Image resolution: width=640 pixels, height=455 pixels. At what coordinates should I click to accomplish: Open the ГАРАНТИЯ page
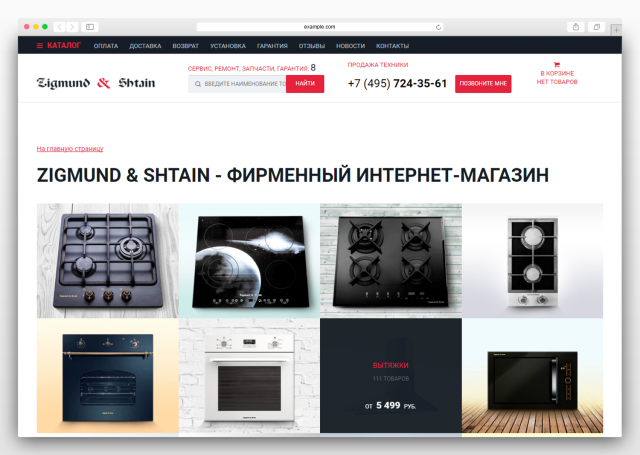point(272,46)
